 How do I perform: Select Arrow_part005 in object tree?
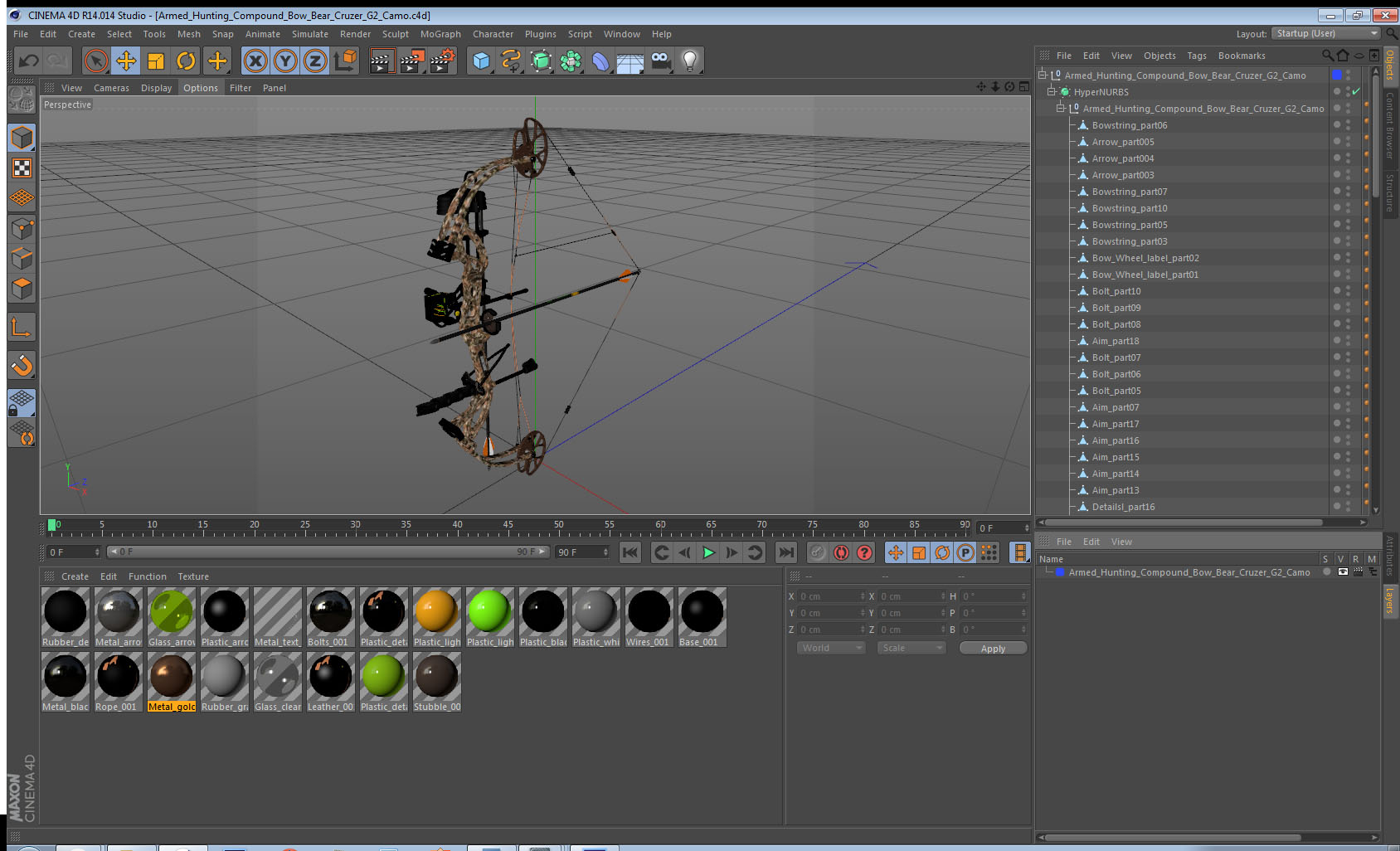pyautogui.click(x=1123, y=142)
